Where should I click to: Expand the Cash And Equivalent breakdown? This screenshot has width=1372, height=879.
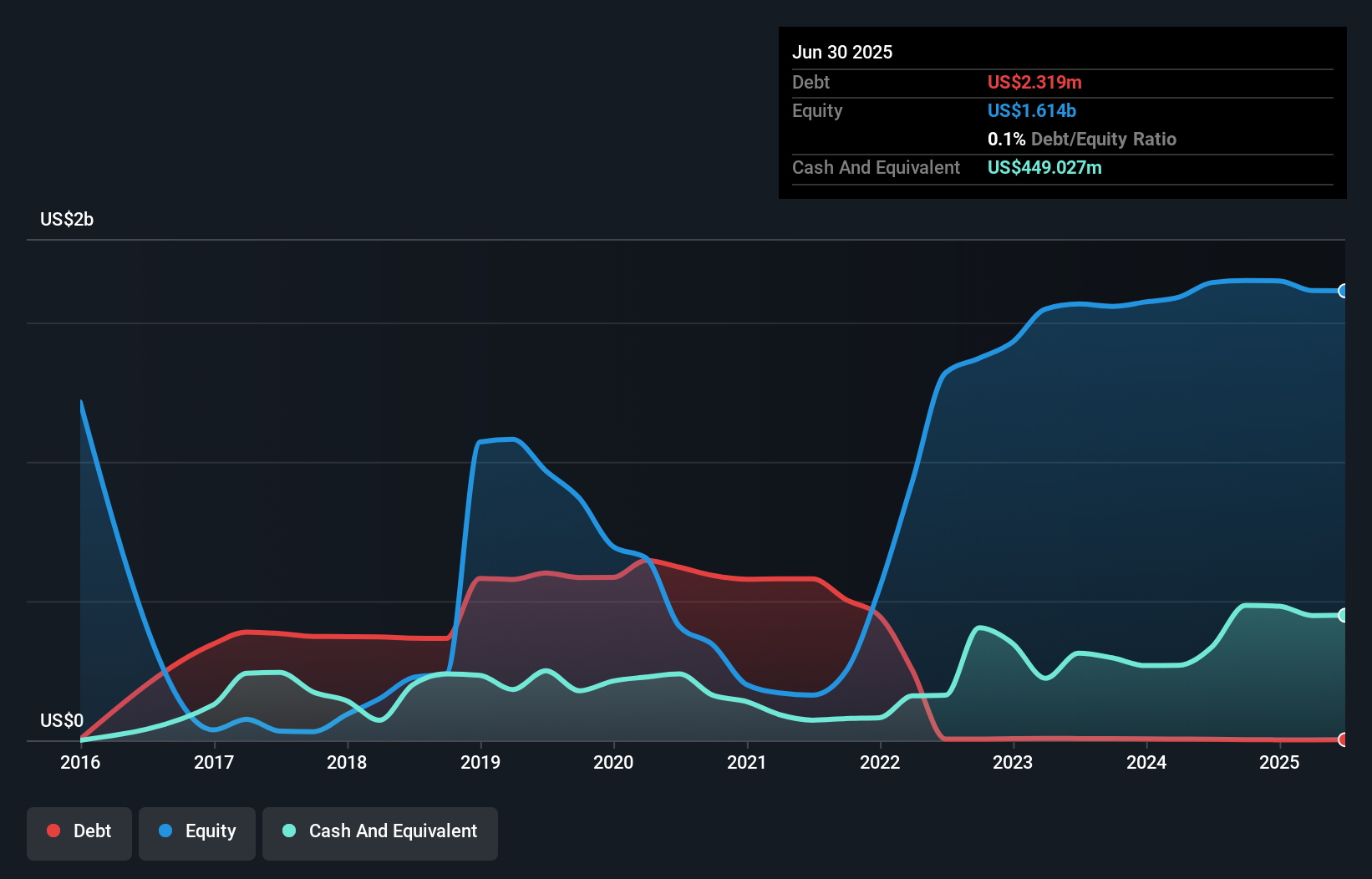[x=876, y=167]
